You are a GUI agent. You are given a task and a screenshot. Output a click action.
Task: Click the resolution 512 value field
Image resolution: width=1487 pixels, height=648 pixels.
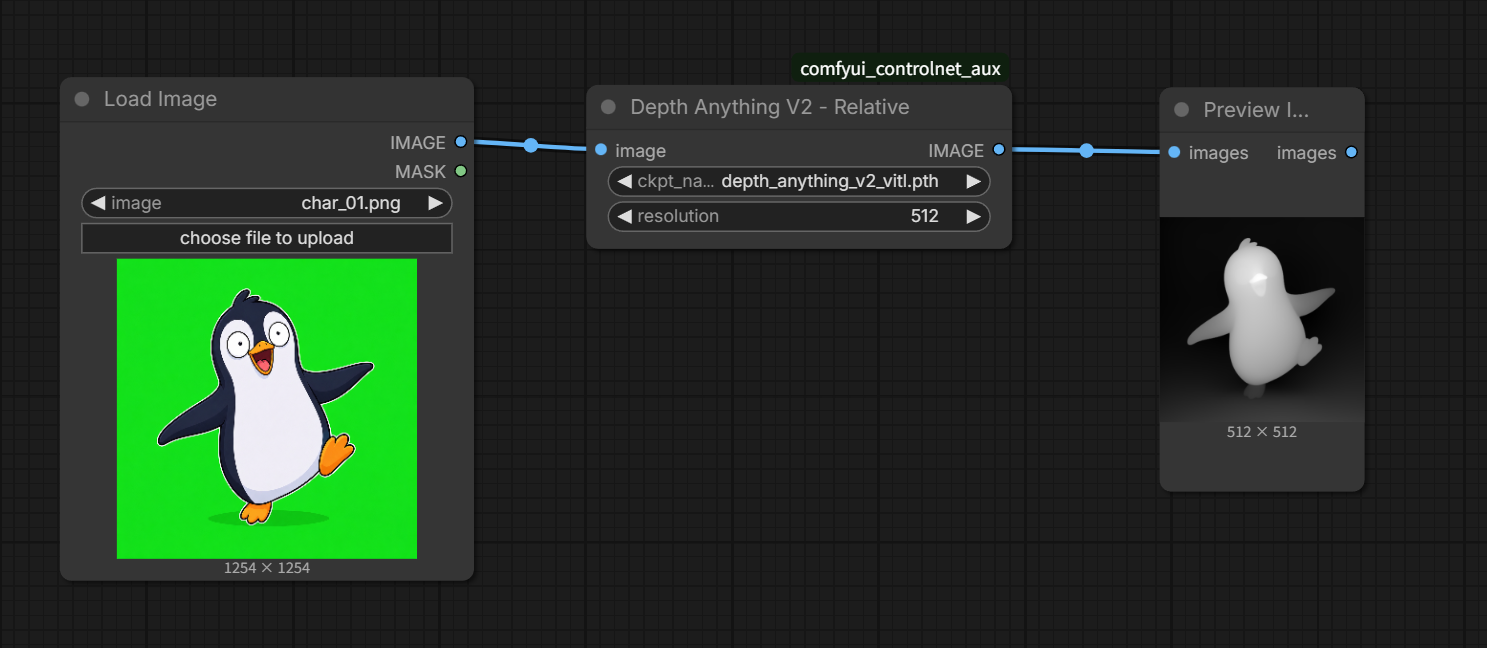point(799,216)
